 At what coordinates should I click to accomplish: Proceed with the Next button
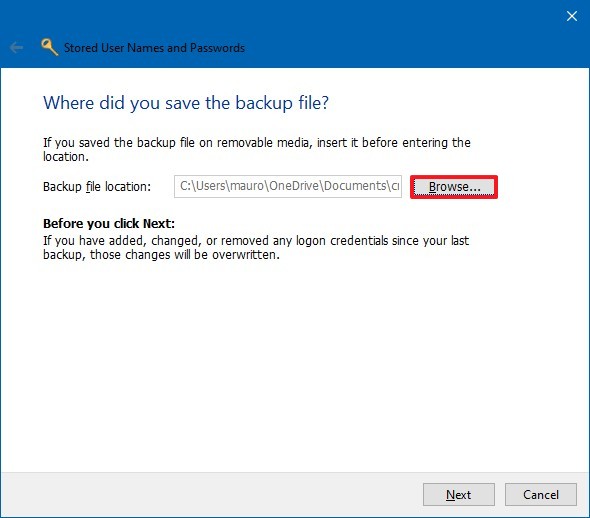pyautogui.click(x=459, y=494)
